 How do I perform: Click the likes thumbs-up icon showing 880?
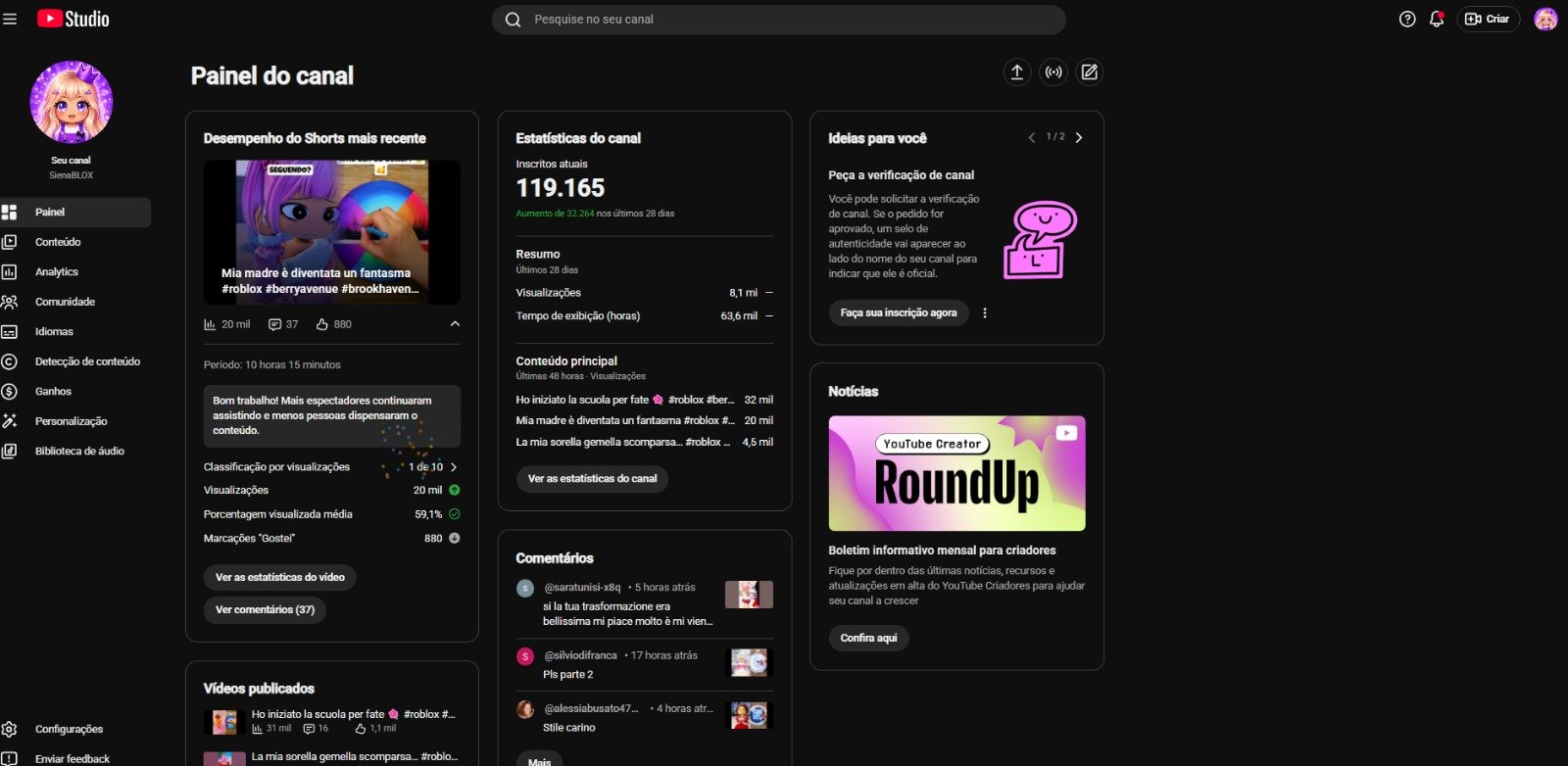[x=322, y=324]
